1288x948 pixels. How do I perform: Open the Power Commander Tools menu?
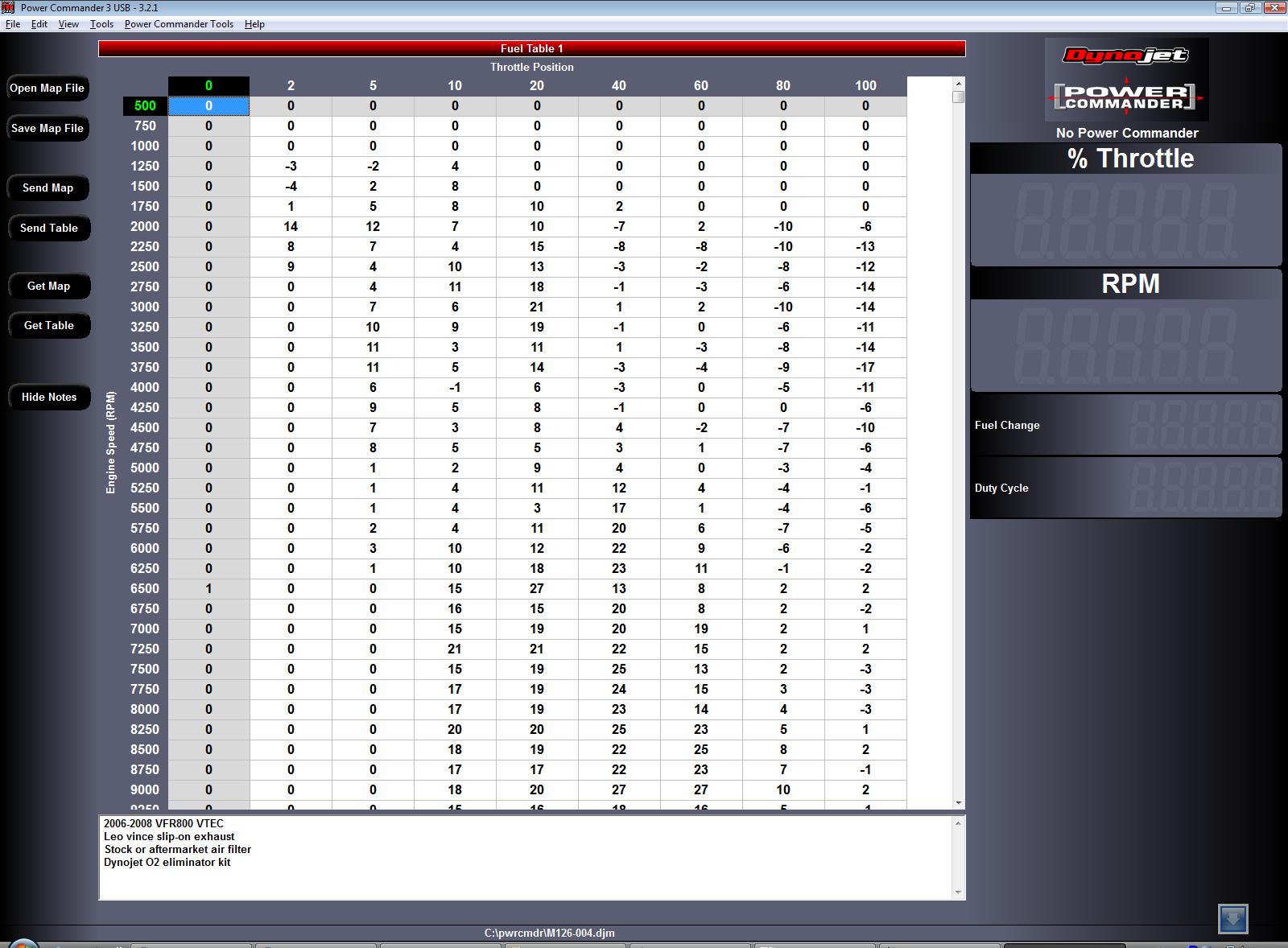pyautogui.click(x=179, y=24)
